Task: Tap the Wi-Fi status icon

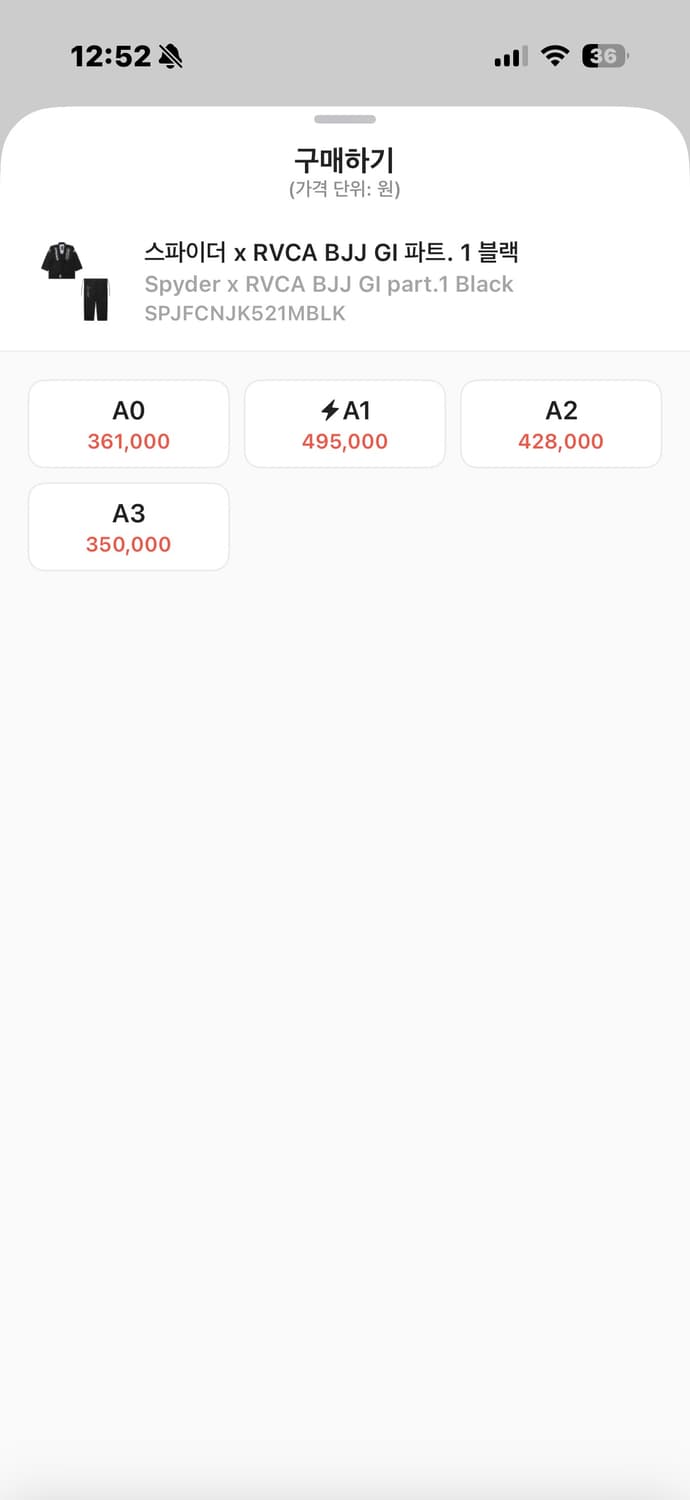Action: pos(554,56)
